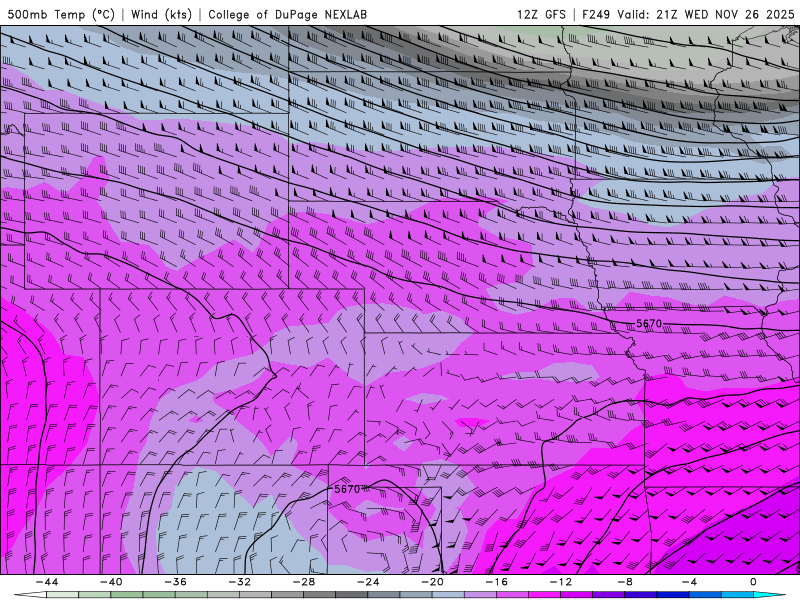800x600 pixels.
Task: Click the '500mb Temp (°C)' title text
Action: [61, 14]
